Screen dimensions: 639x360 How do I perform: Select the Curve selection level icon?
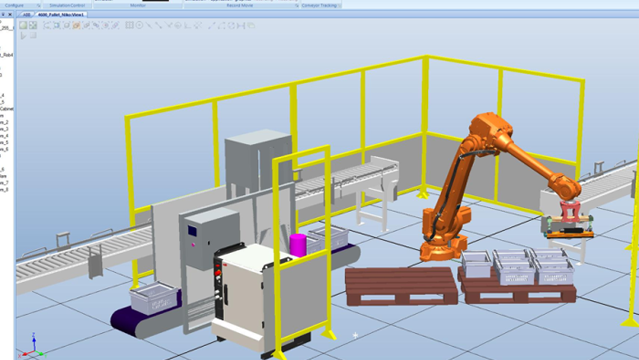tap(47, 25)
